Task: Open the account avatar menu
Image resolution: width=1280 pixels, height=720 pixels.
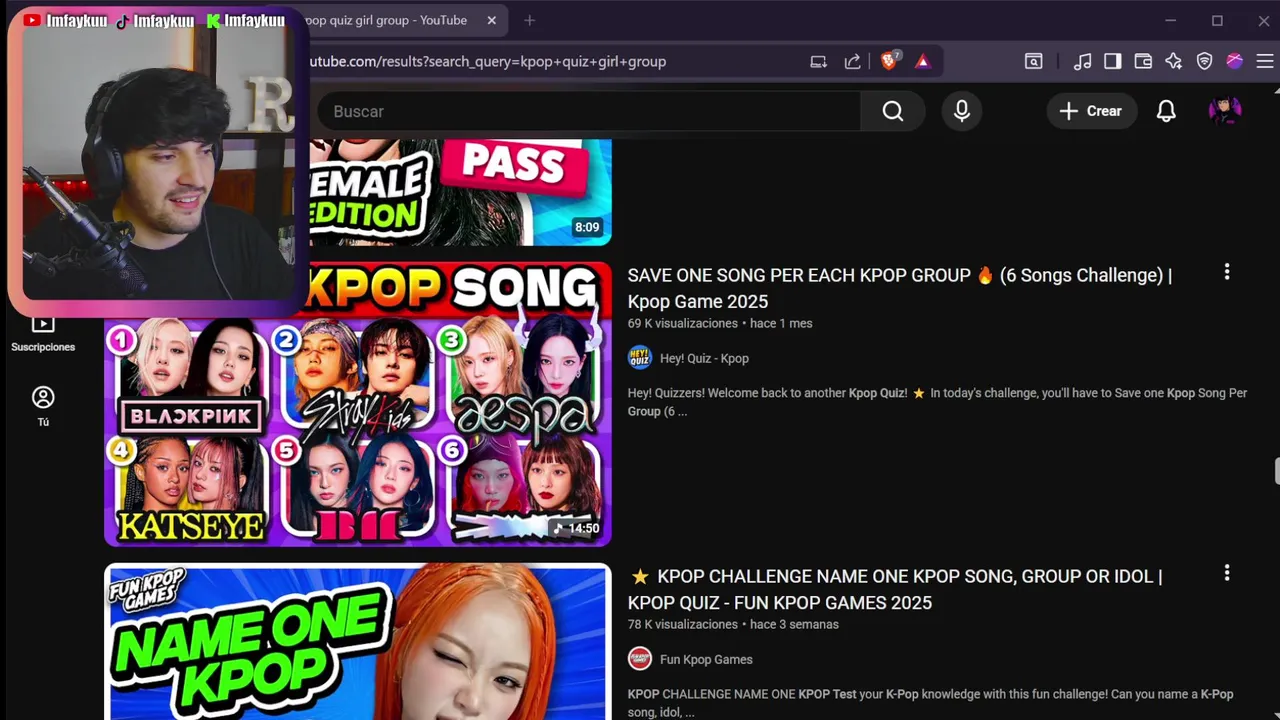Action: point(1225,111)
